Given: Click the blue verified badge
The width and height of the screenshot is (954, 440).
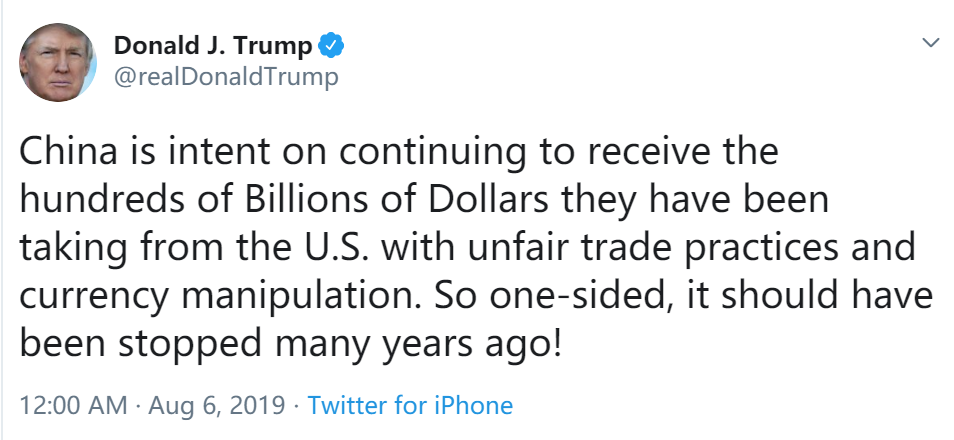Looking at the screenshot, I should tap(331, 46).
